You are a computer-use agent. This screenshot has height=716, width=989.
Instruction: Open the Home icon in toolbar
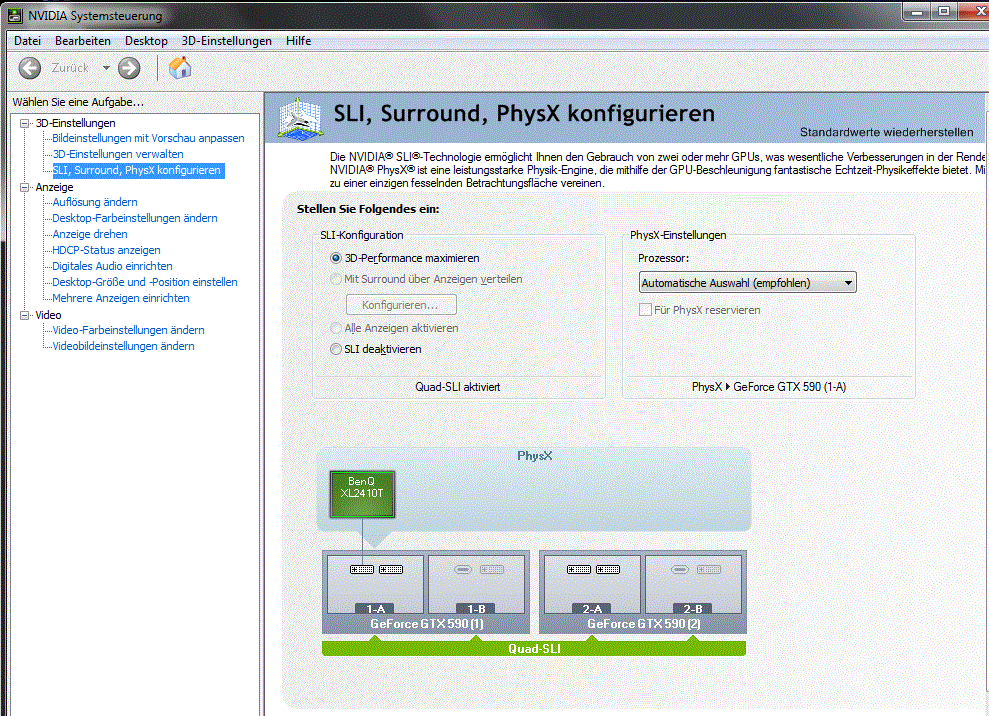(180, 67)
